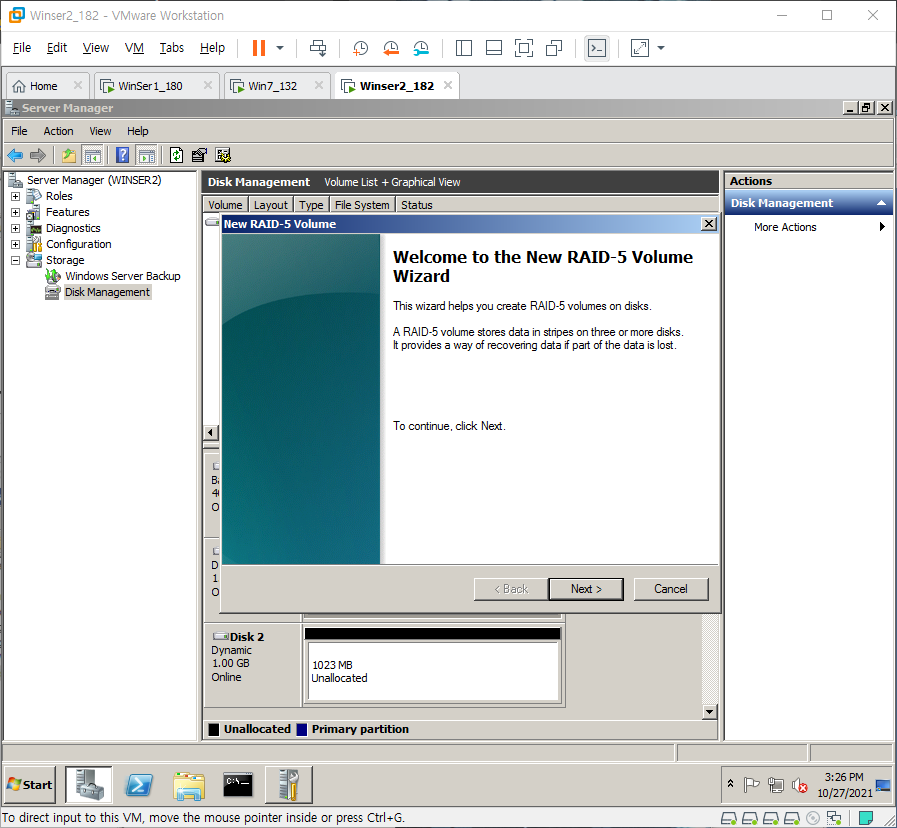Open Windows Explorer taskbar icon

point(189,785)
